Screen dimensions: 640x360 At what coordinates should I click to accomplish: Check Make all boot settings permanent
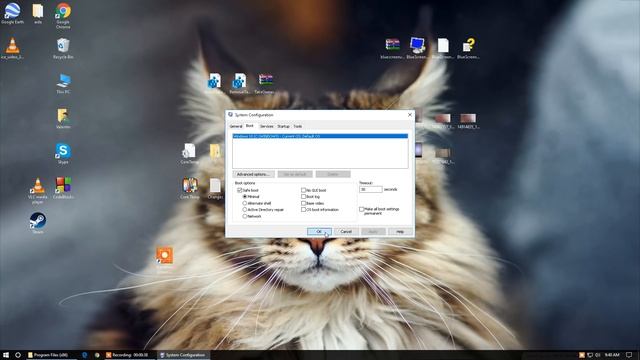[x=362, y=209]
